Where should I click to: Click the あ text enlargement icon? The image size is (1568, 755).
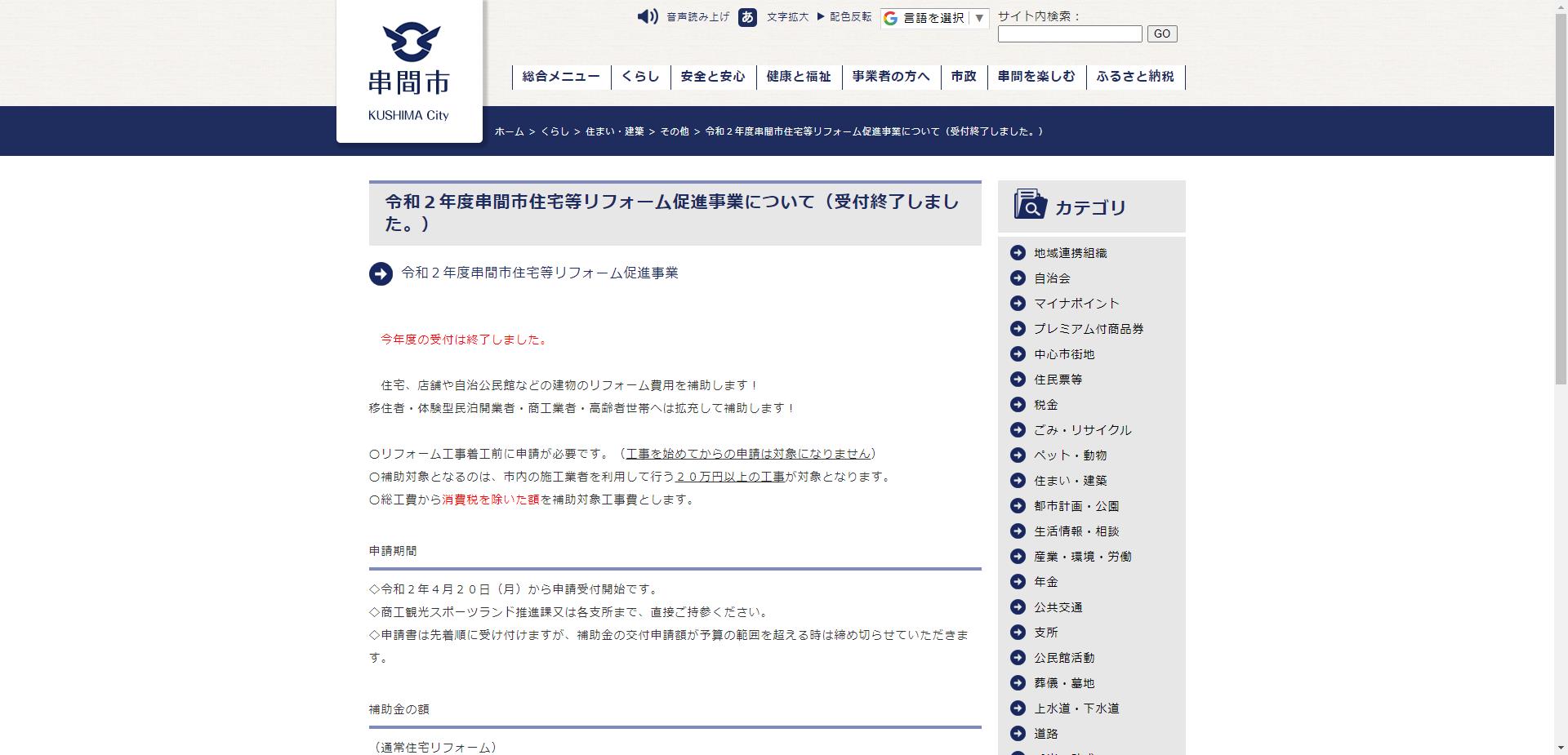point(747,17)
